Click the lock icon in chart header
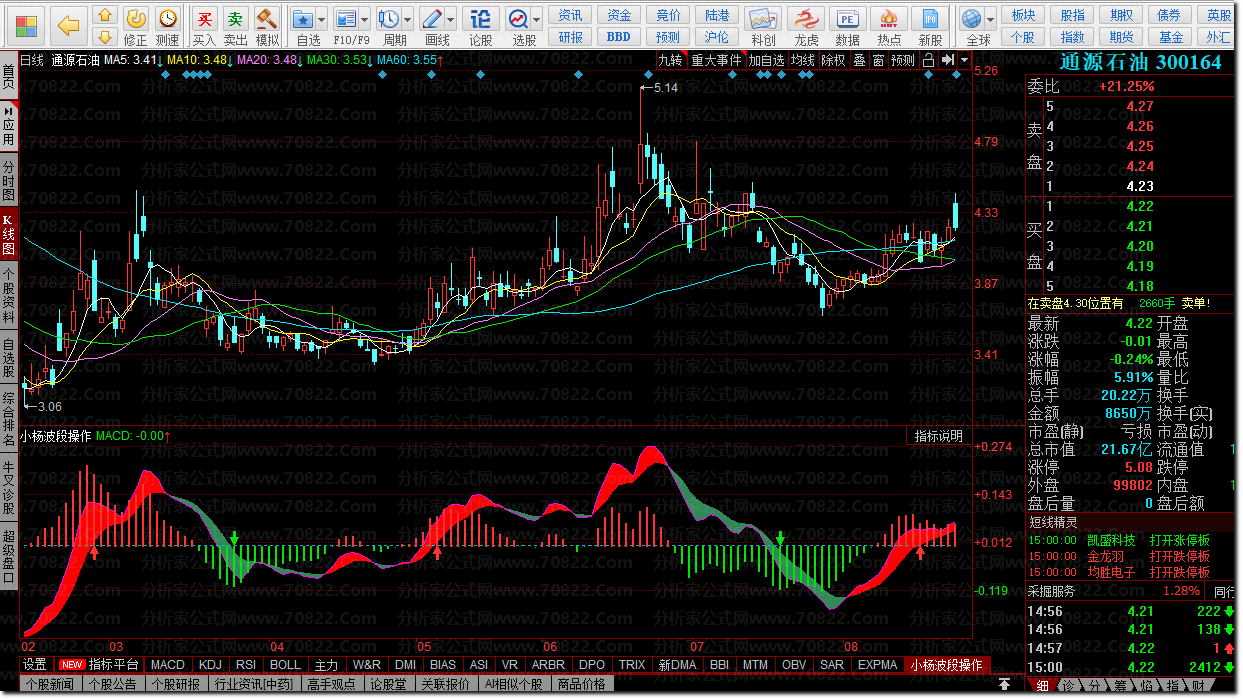 (x=928, y=60)
